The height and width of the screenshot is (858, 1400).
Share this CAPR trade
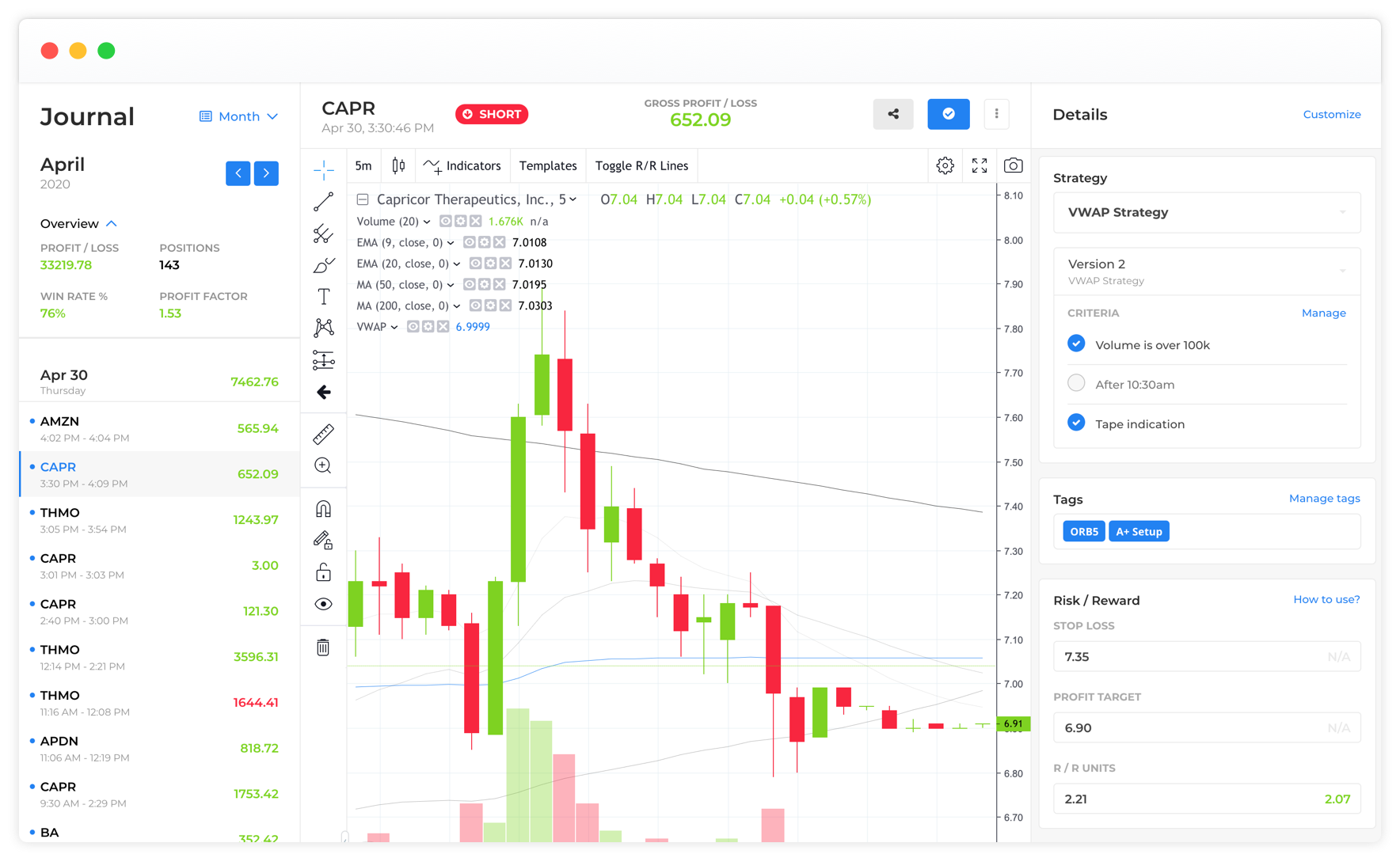tap(893, 114)
